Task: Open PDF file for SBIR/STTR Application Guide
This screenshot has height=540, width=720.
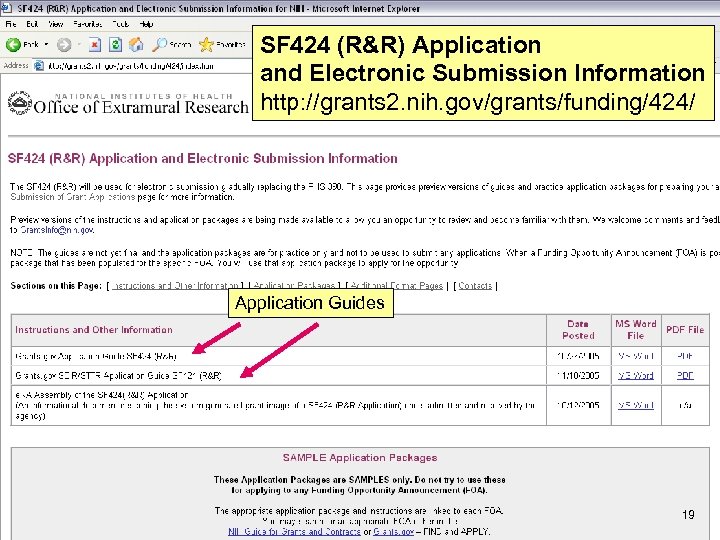Action: pos(685,376)
